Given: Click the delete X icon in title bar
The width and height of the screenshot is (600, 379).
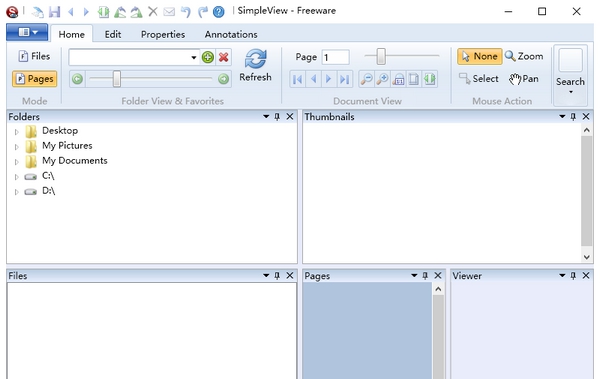Looking at the screenshot, I should point(153,12).
